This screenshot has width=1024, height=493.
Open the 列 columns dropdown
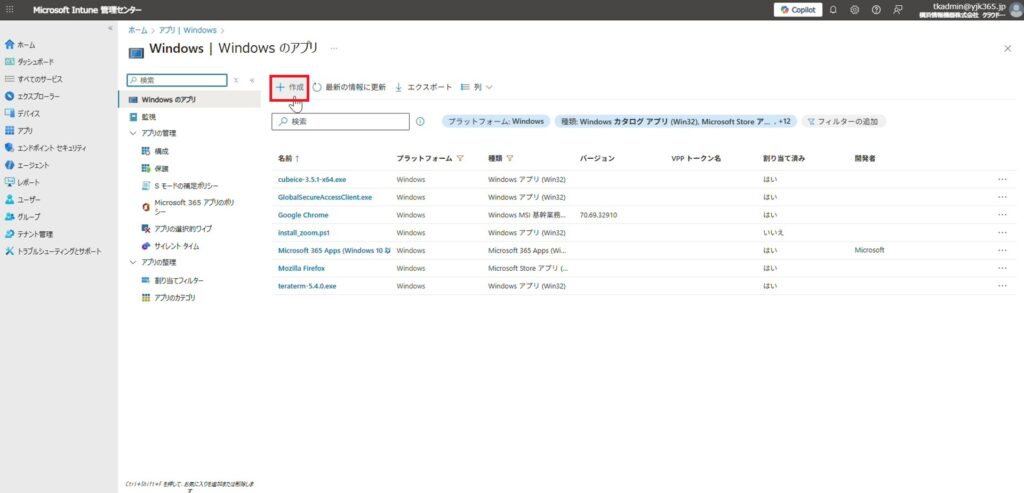pyautogui.click(x=476, y=87)
